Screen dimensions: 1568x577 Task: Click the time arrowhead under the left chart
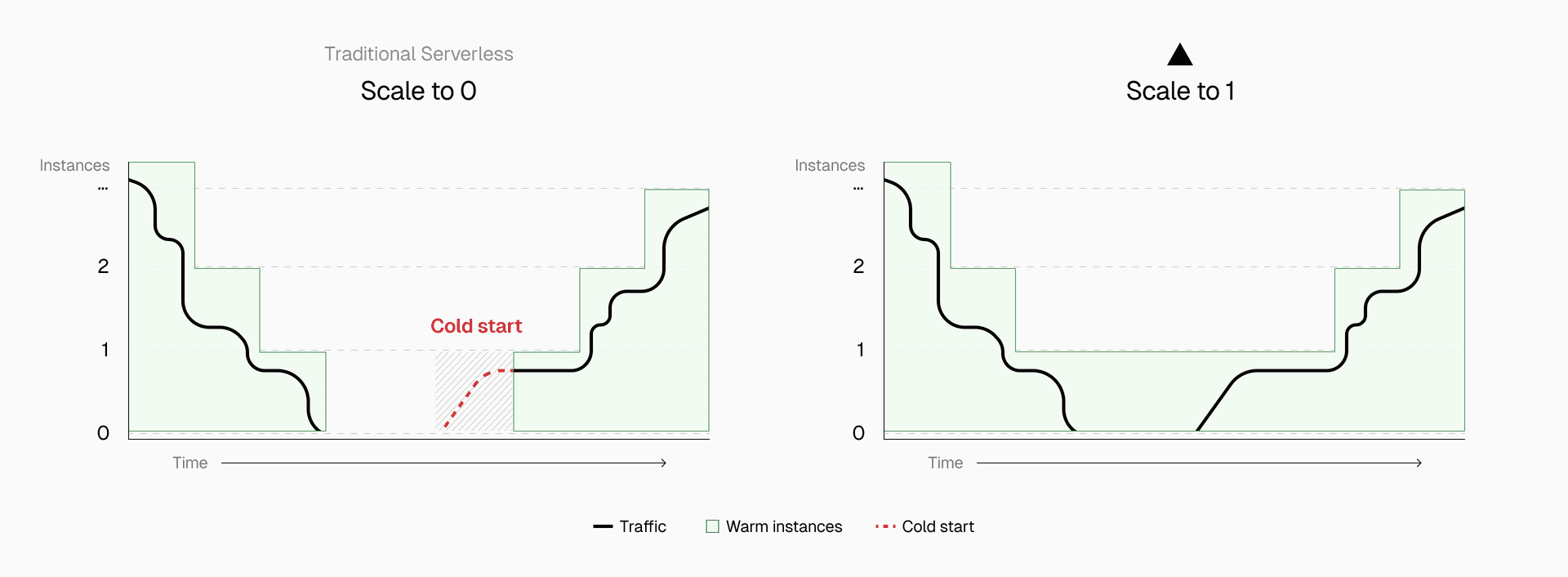(664, 463)
